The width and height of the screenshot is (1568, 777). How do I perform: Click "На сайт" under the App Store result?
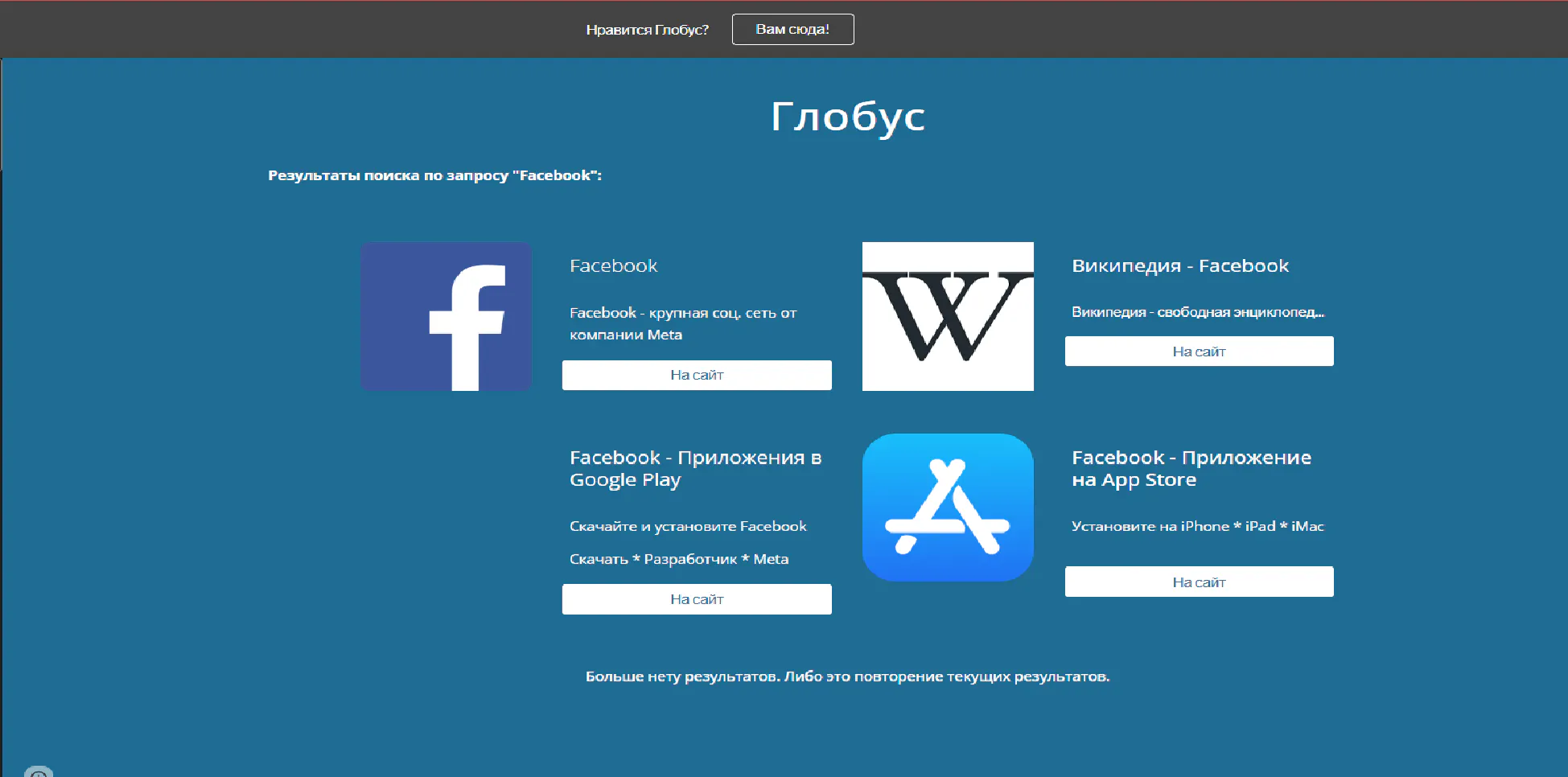click(x=1199, y=582)
